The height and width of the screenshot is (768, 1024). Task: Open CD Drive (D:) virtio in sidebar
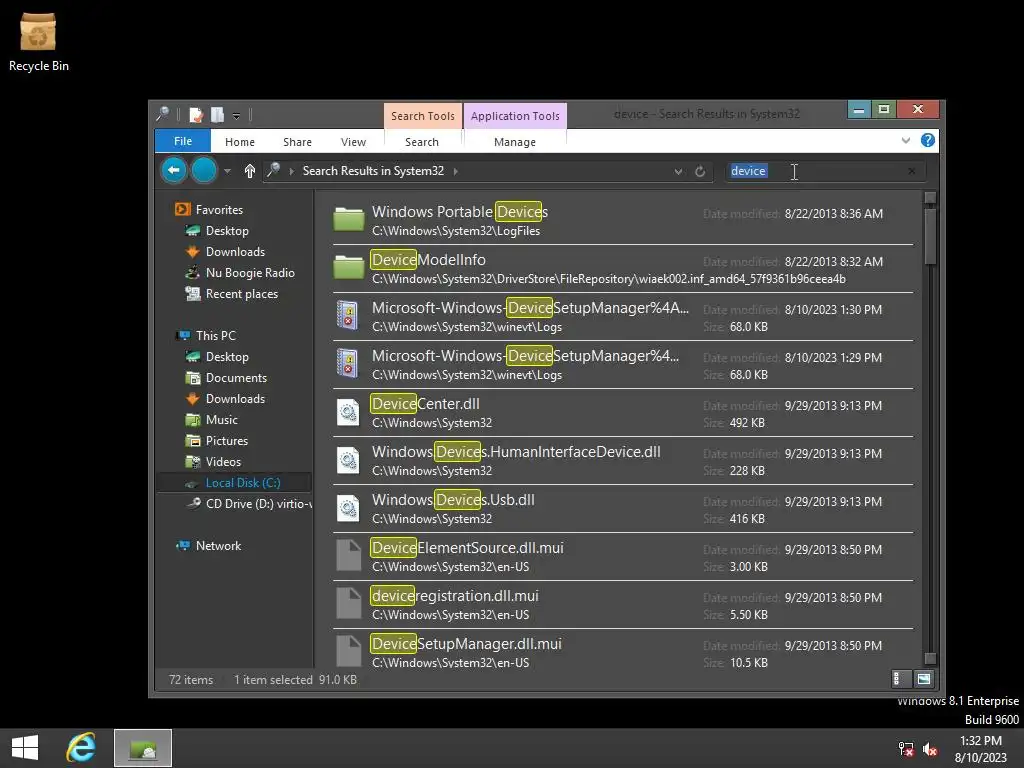click(x=259, y=504)
